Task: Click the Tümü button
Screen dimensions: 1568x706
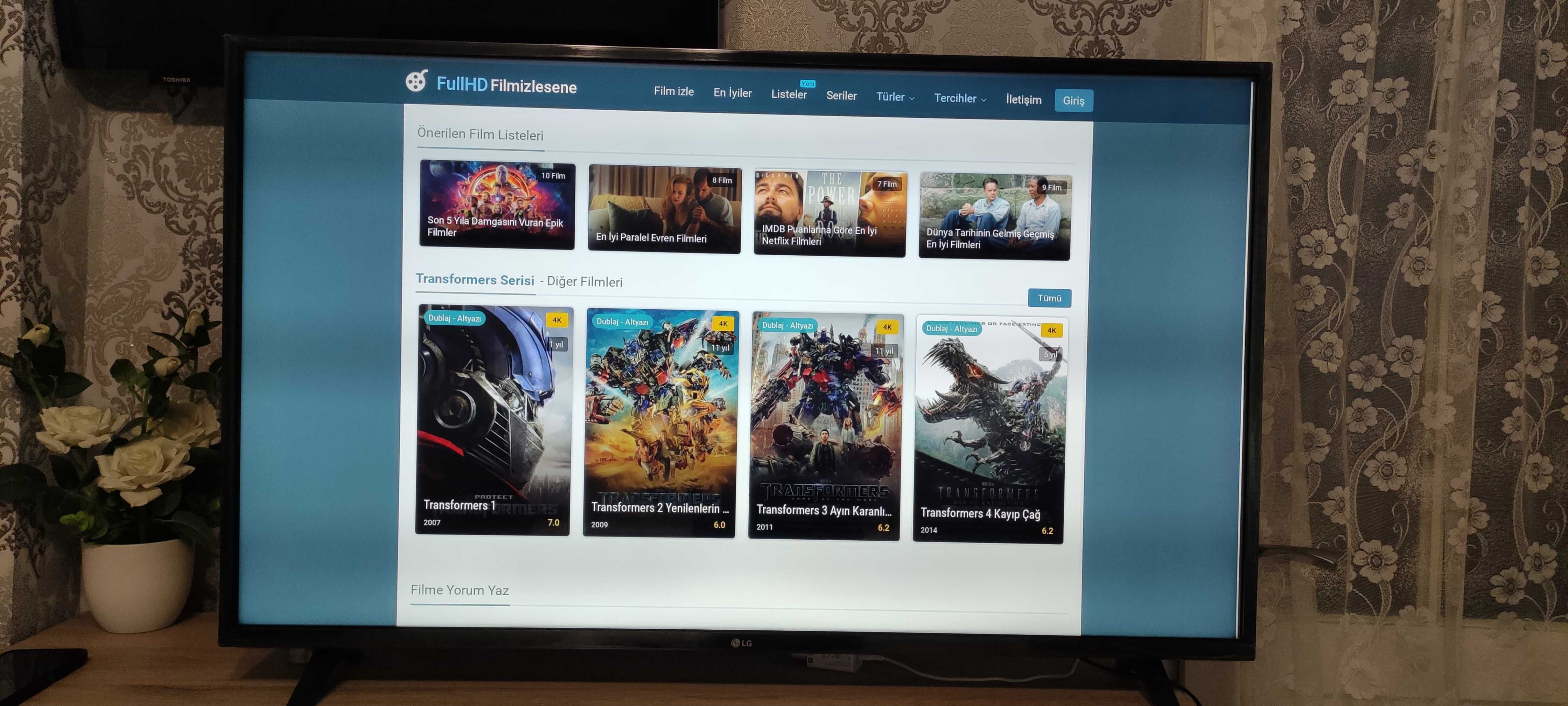Action: click(x=1049, y=298)
